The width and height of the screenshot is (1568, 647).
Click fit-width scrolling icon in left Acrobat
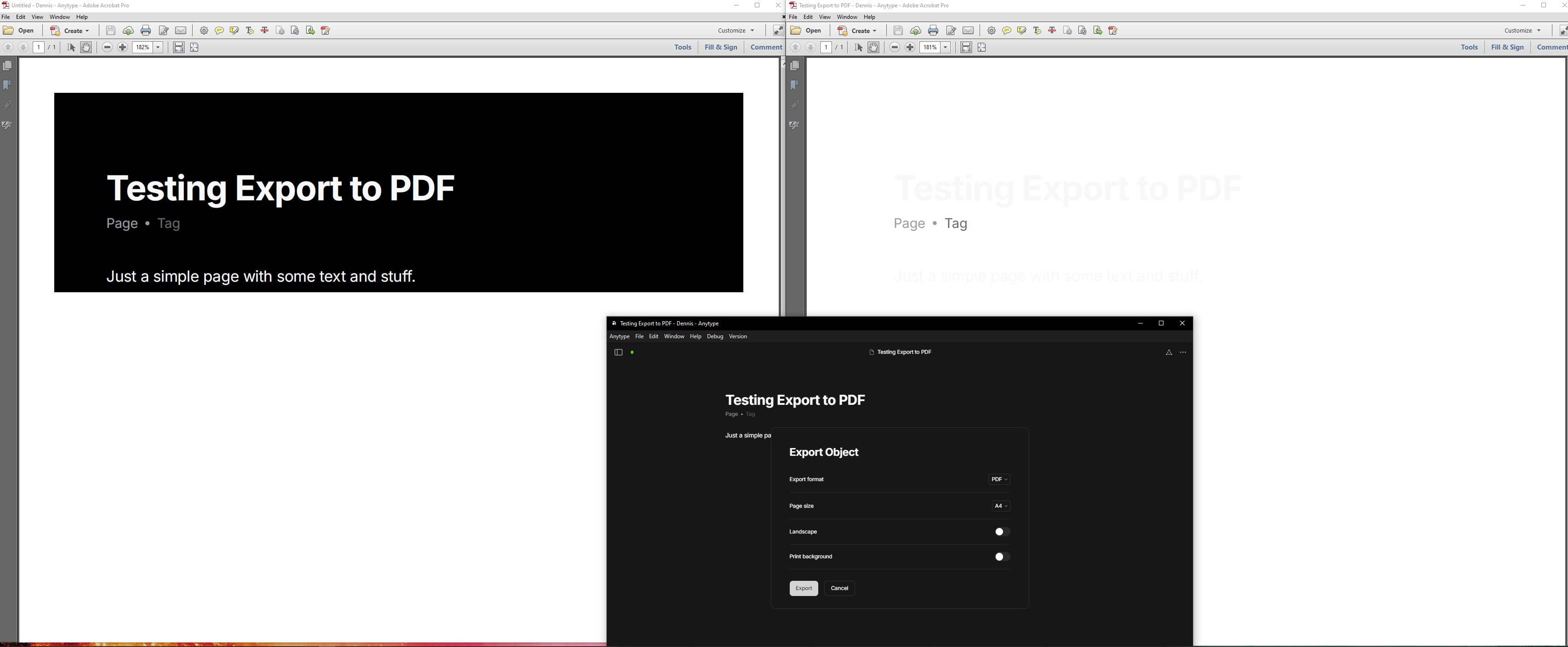click(178, 47)
